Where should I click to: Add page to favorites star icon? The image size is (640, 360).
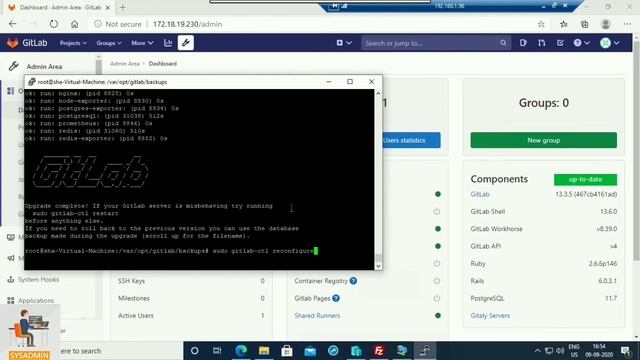click(541, 24)
